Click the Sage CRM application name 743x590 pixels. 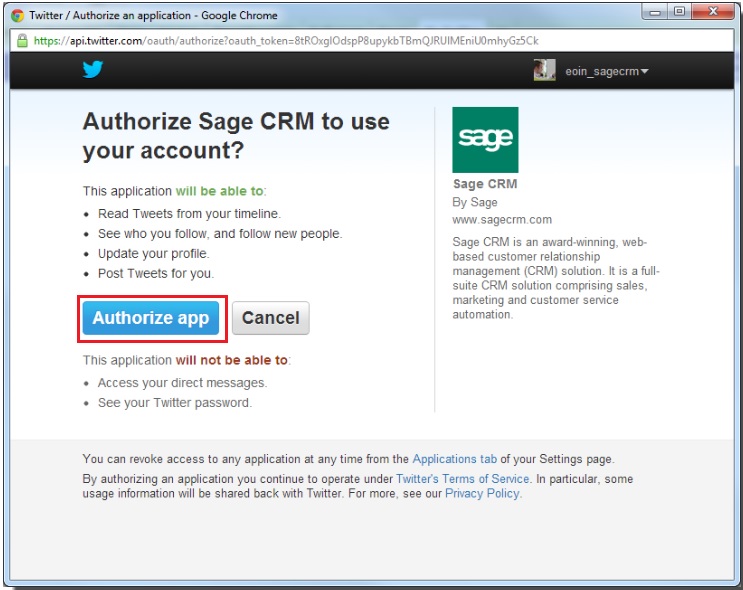pos(485,184)
